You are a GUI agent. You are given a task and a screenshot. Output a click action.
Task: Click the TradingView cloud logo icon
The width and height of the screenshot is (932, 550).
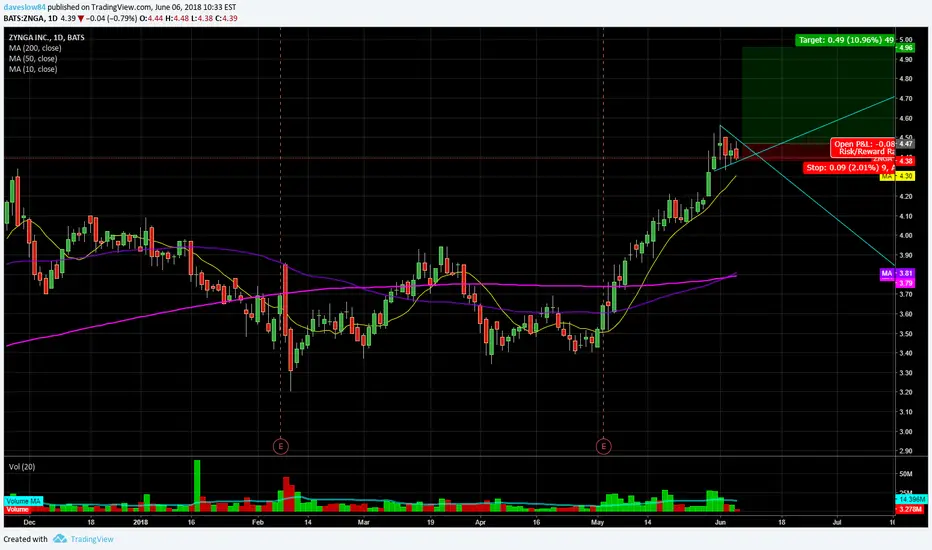(59, 539)
